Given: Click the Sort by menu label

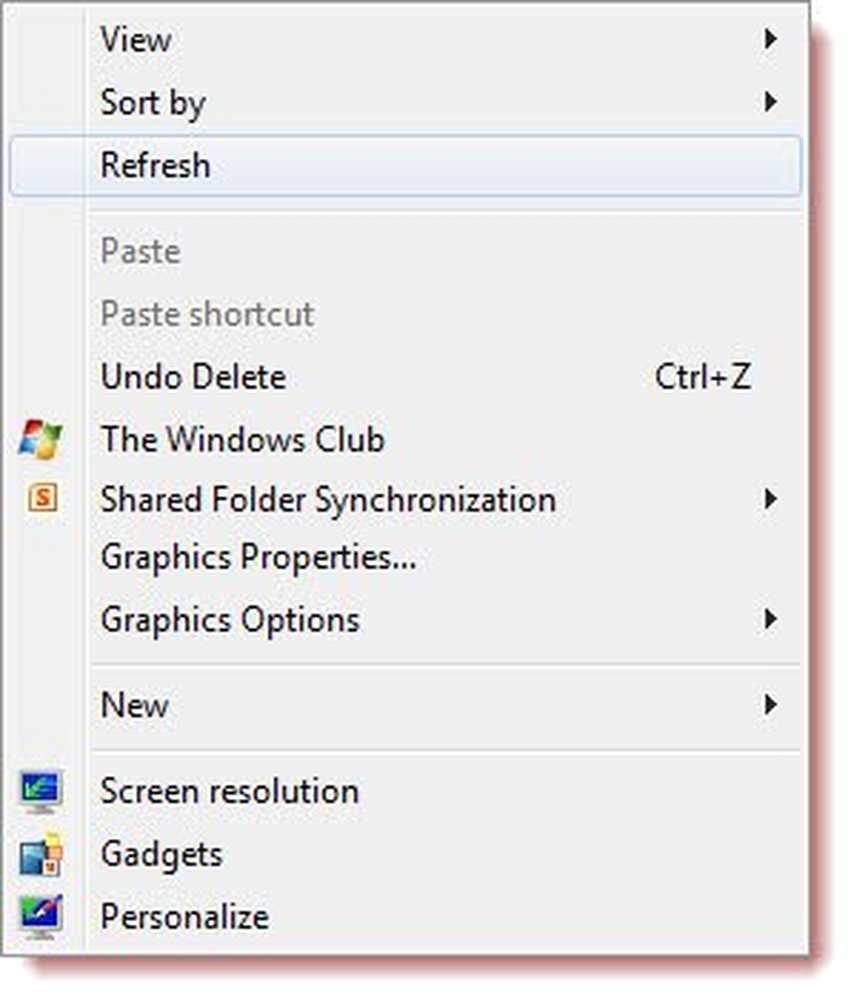Looking at the screenshot, I should tap(152, 102).
